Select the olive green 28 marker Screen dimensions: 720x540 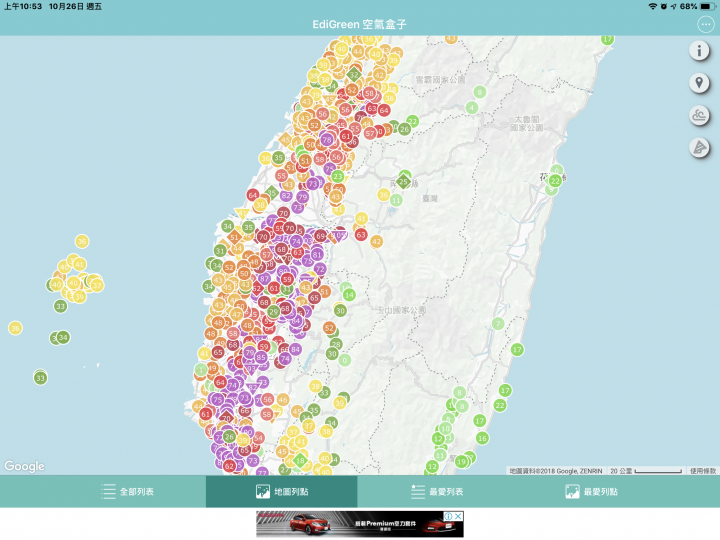pos(336,344)
